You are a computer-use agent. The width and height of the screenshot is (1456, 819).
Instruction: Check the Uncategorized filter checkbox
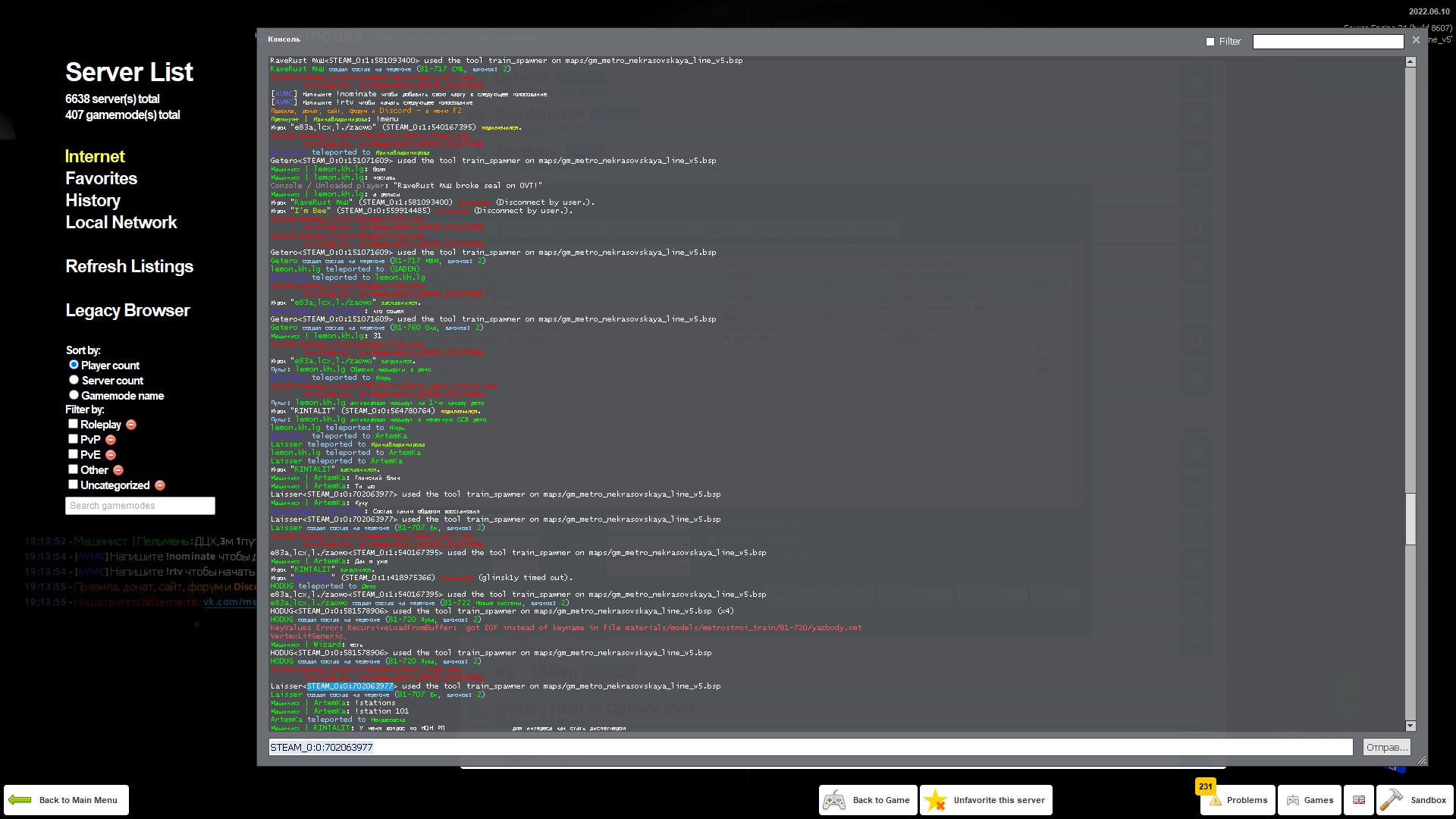coord(74,485)
